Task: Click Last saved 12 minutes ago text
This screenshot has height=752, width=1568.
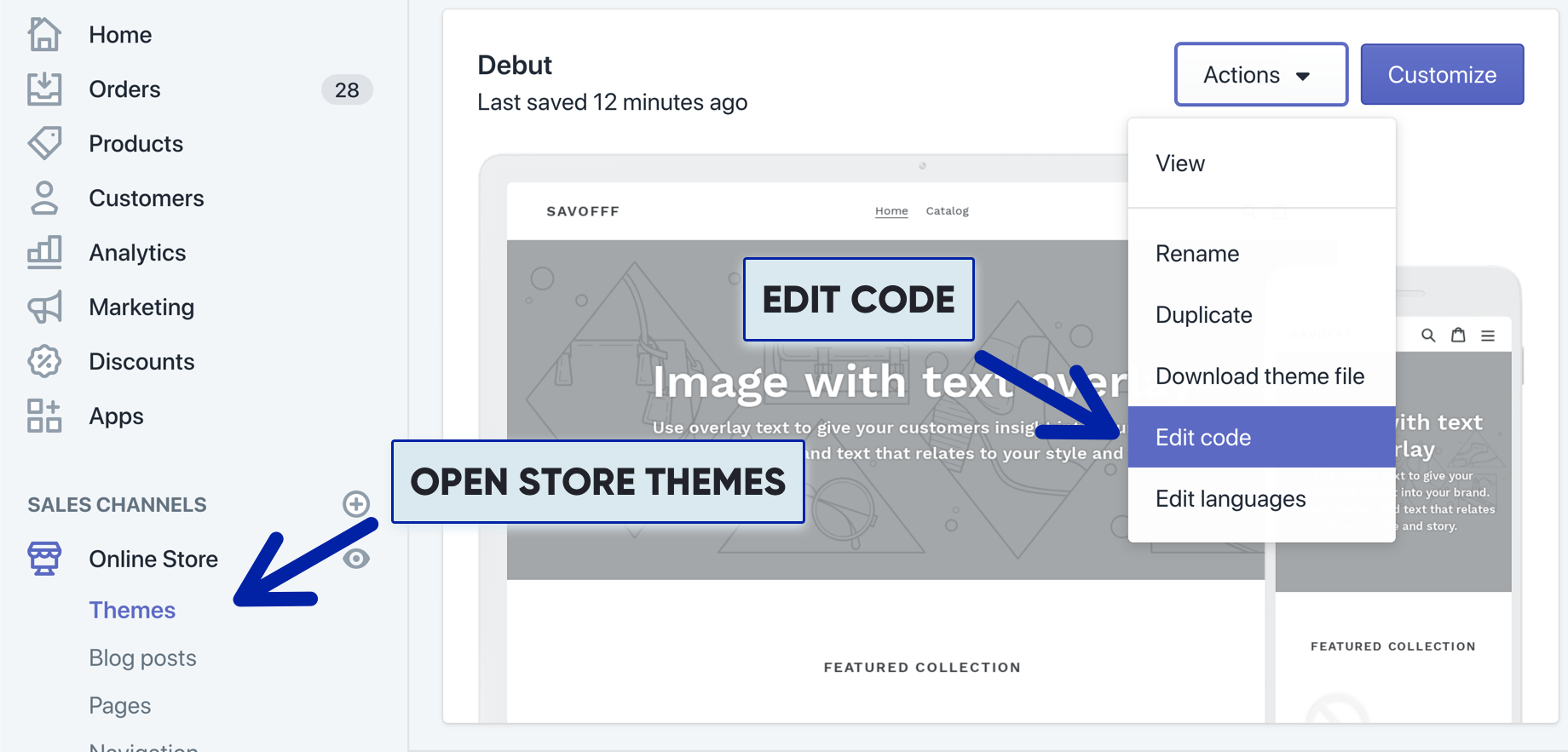Action: tap(612, 102)
